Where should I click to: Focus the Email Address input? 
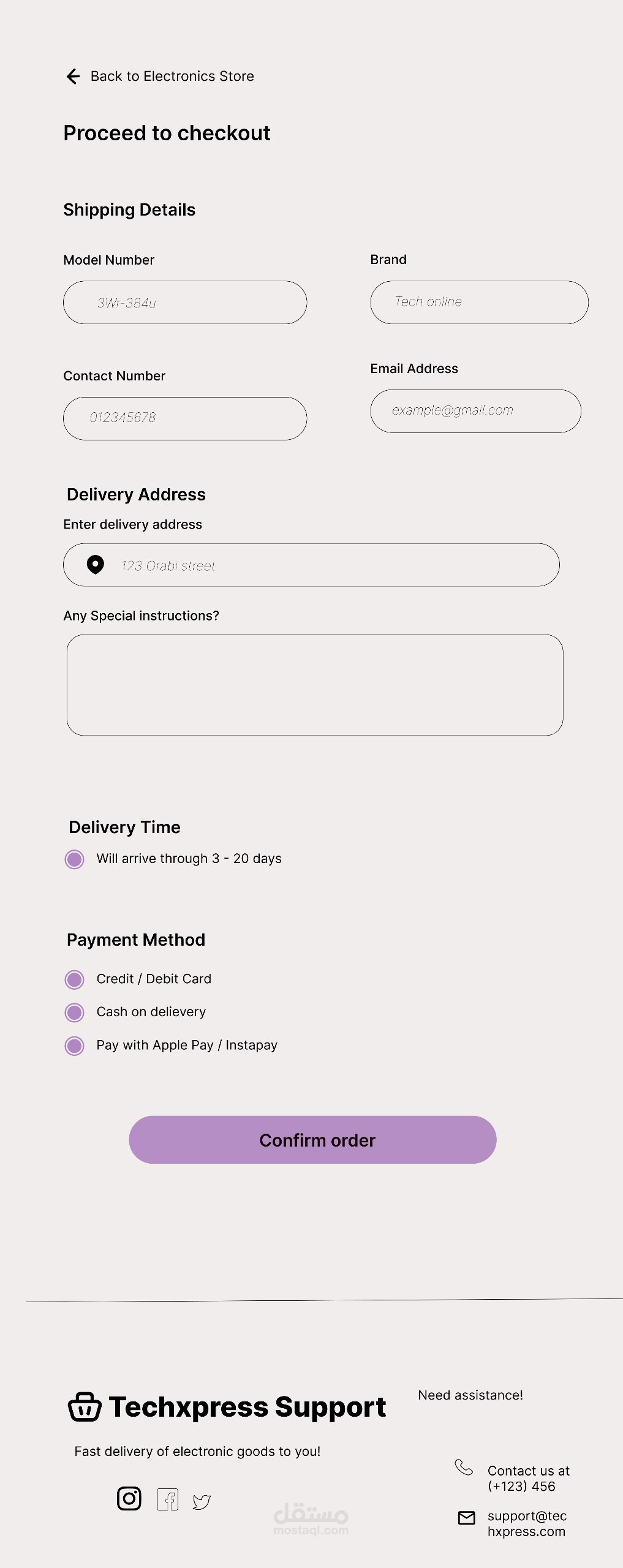pyautogui.click(x=475, y=411)
